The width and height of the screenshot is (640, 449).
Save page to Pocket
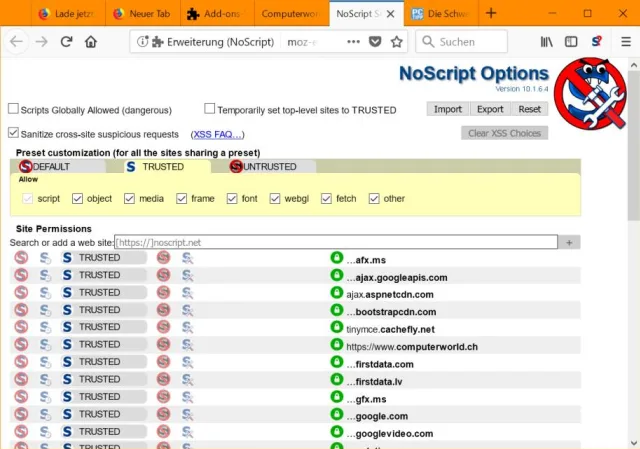click(x=375, y=42)
